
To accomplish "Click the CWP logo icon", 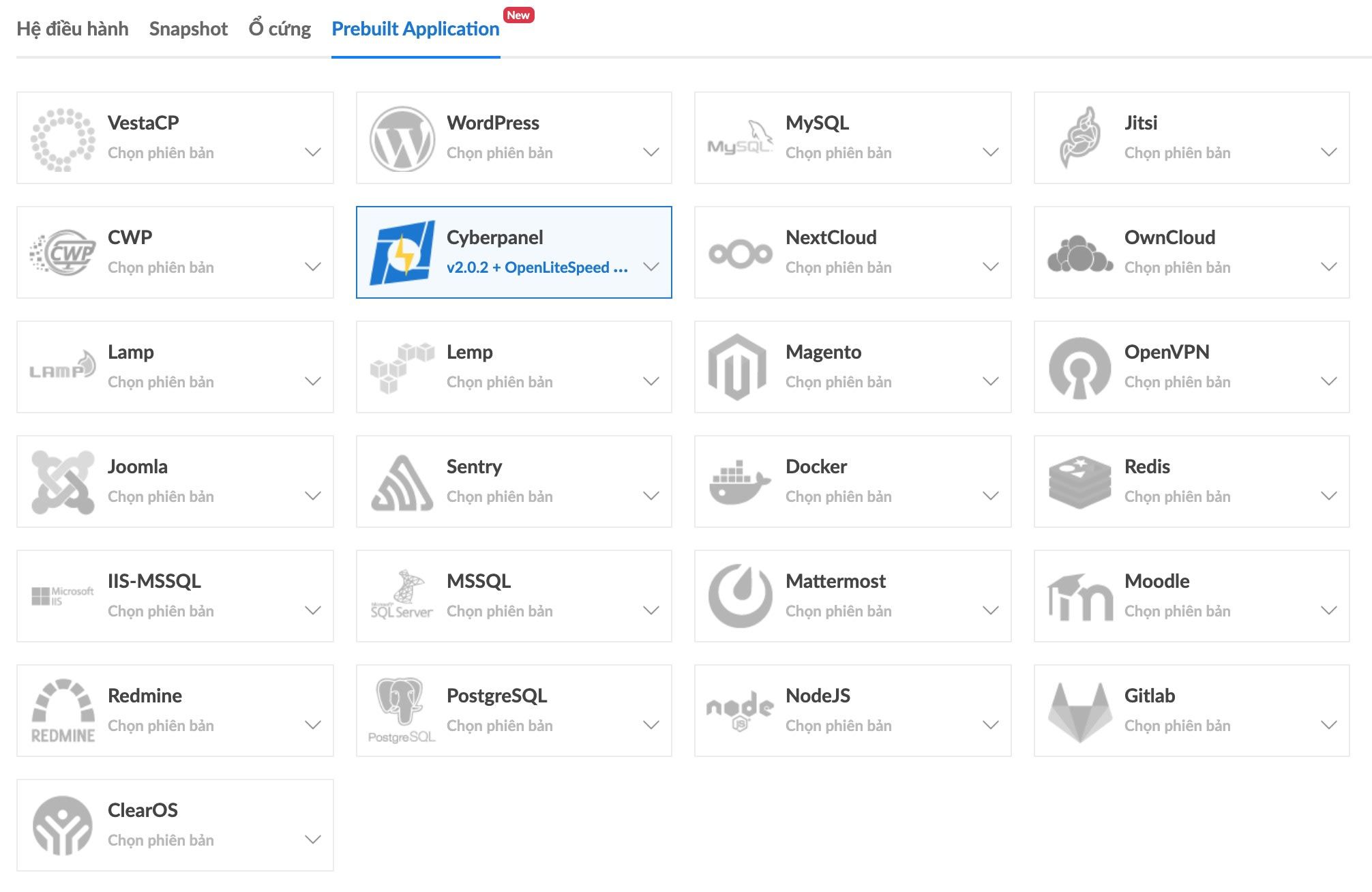I will click(x=63, y=252).
